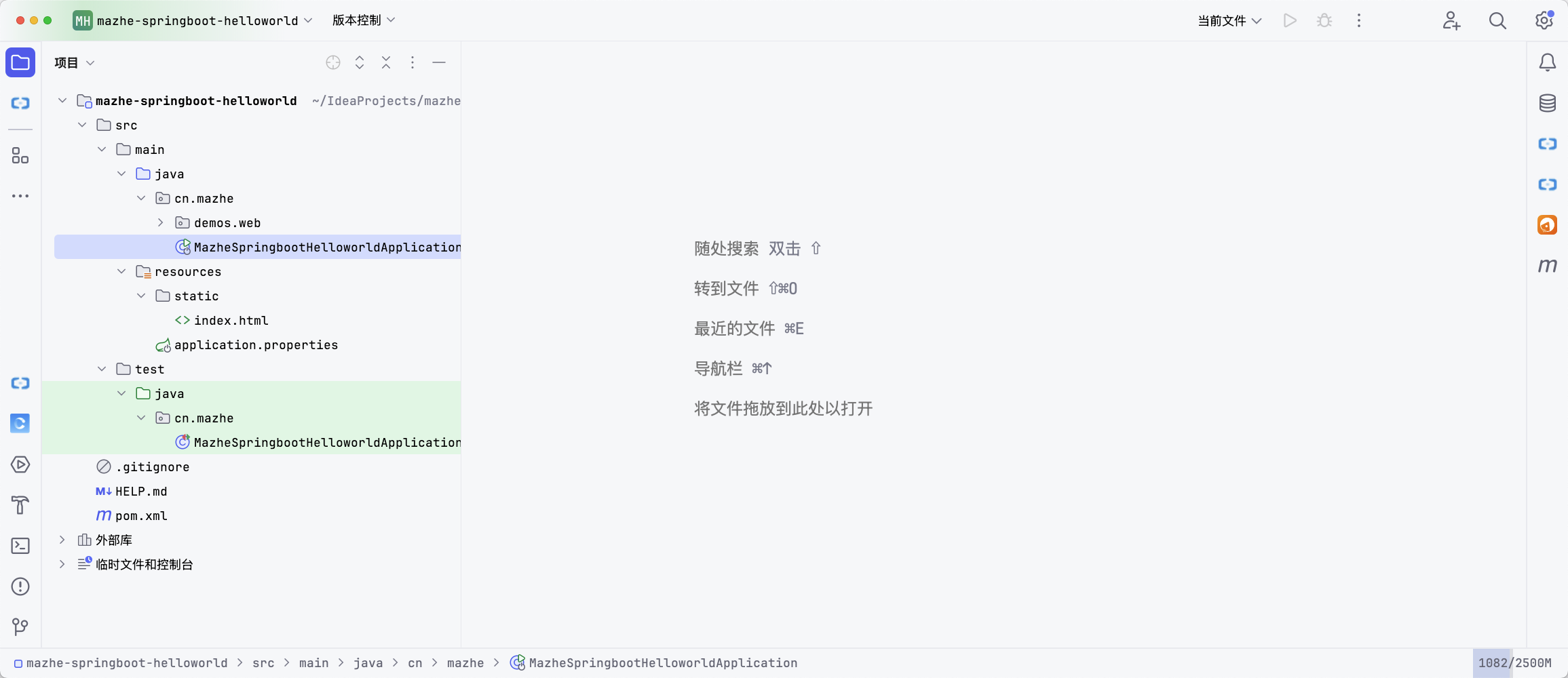Viewport: 1568px width, 678px height.
Task: Show more tool windows via three dots icon
Action: coord(20,196)
